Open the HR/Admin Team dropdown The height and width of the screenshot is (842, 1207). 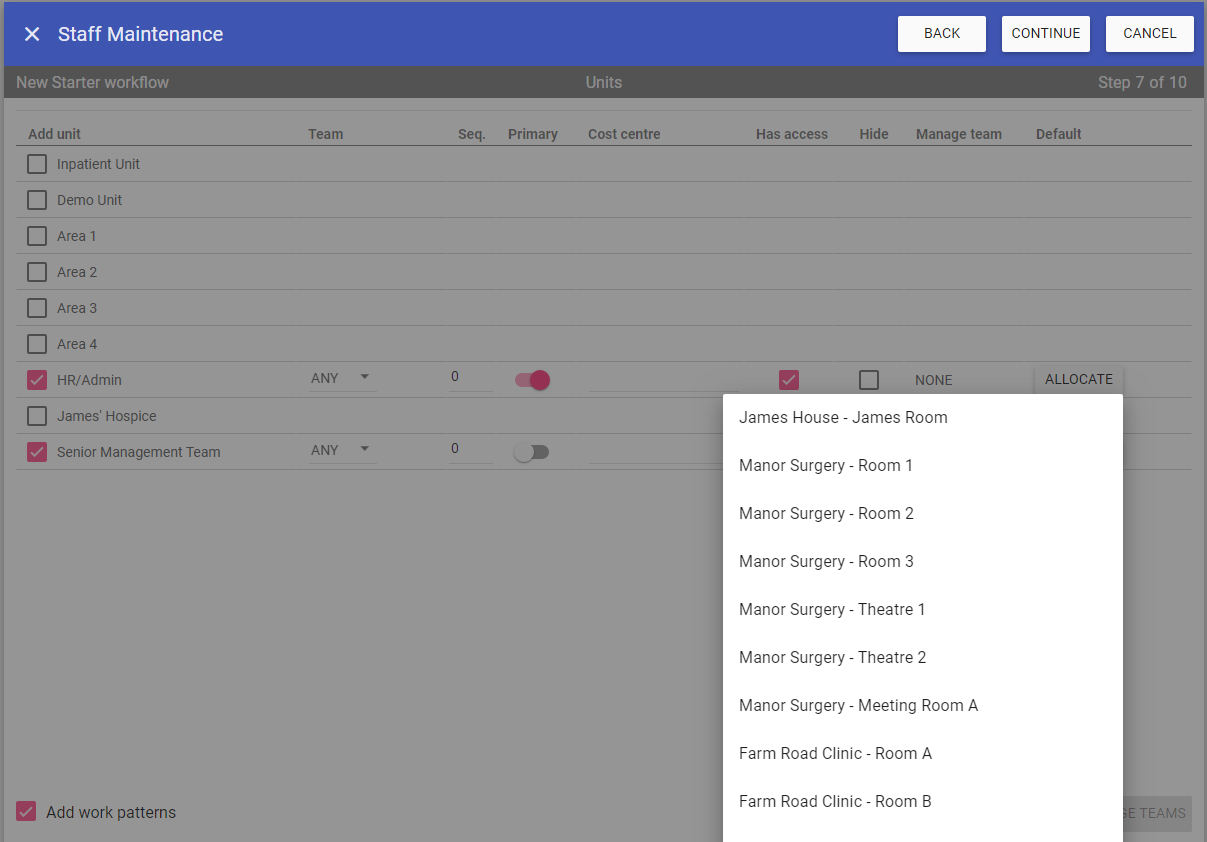click(x=341, y=378)
